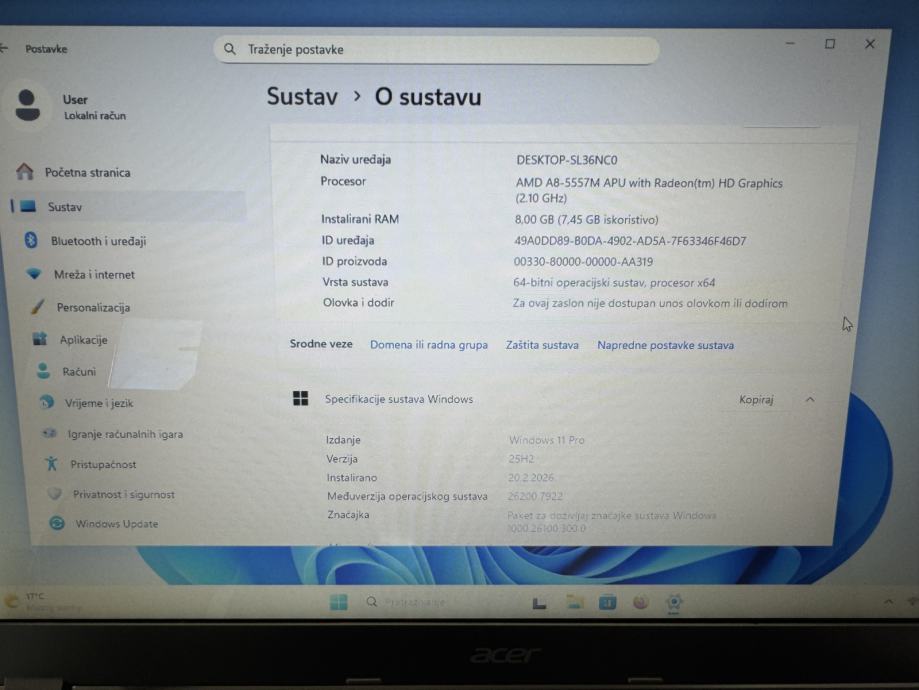Image resolution: width=919 pixels, height=690 pixels.
Task: Collapse Specifikacije sustava Windows with the chevron
Action: 810,399
